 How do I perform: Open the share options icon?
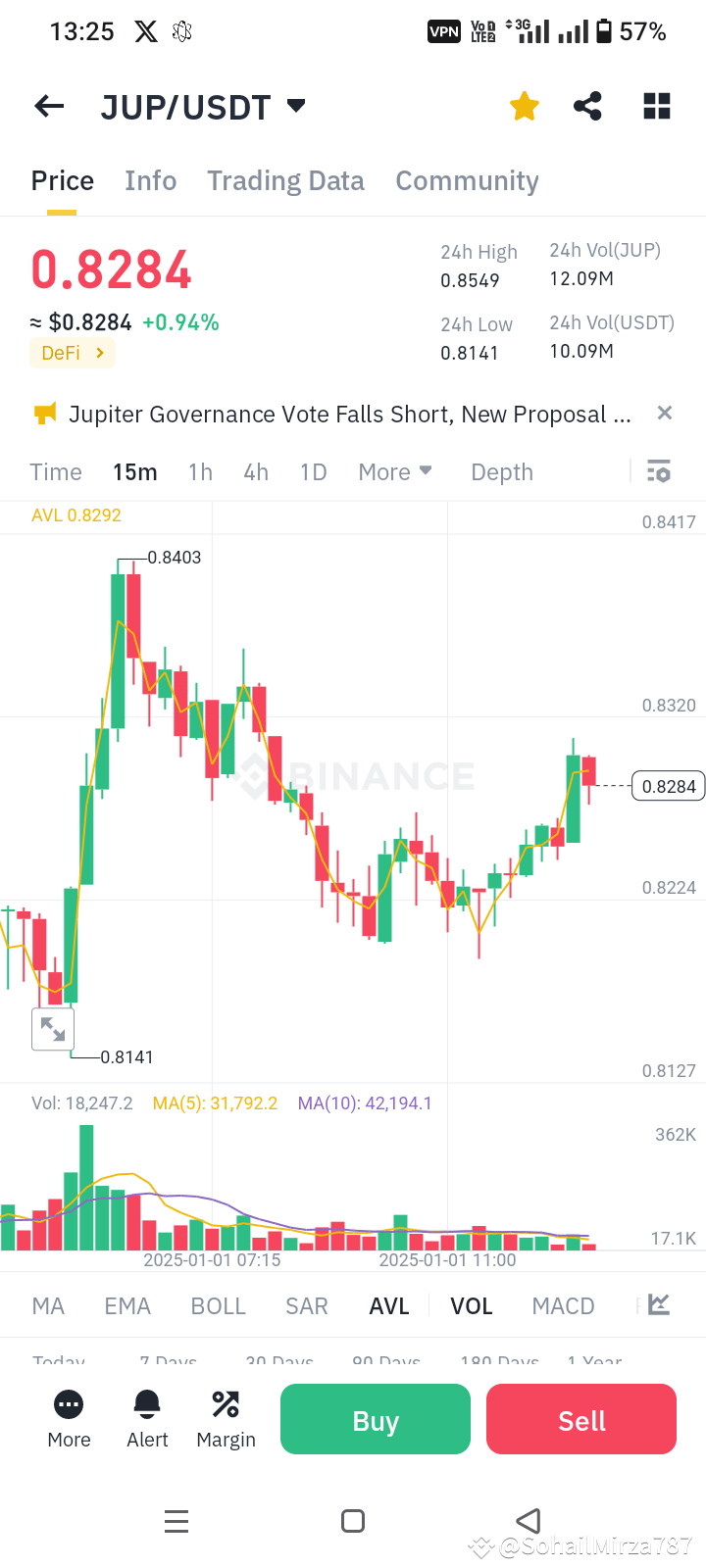coord(587,106)
